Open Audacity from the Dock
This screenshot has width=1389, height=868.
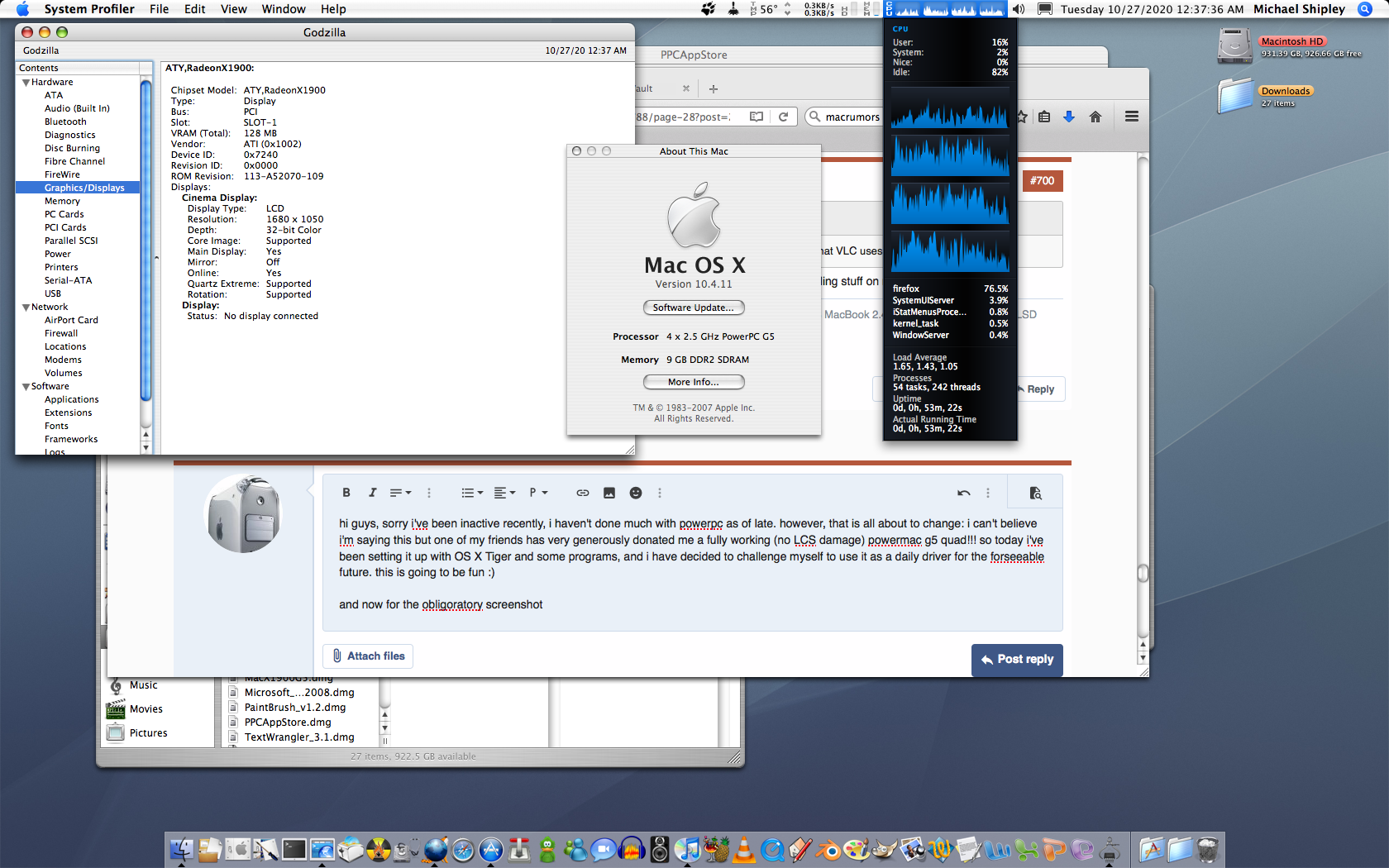632,849
